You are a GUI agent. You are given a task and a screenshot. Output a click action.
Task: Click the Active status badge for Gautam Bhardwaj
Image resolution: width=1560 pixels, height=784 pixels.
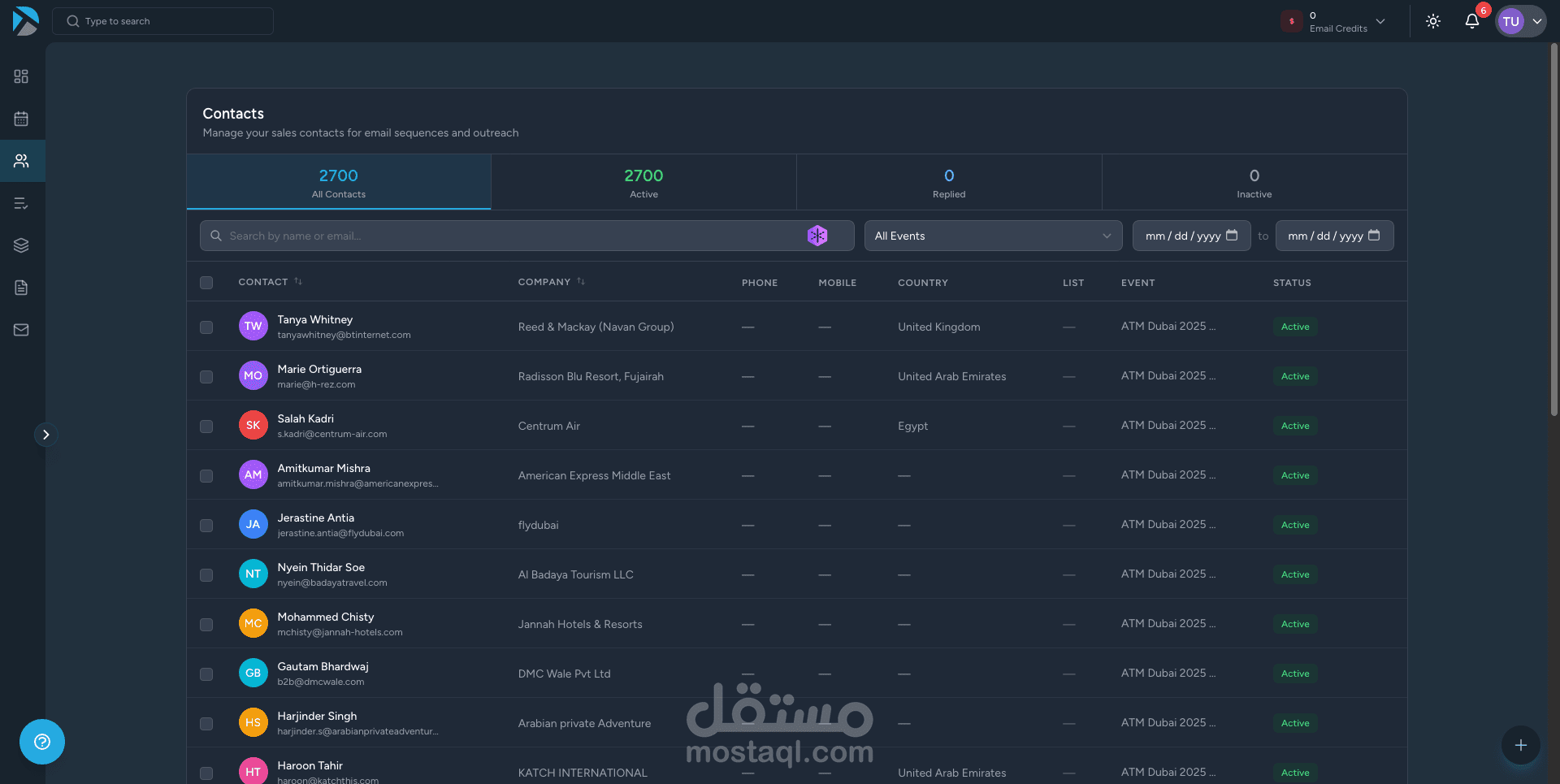1295,674
